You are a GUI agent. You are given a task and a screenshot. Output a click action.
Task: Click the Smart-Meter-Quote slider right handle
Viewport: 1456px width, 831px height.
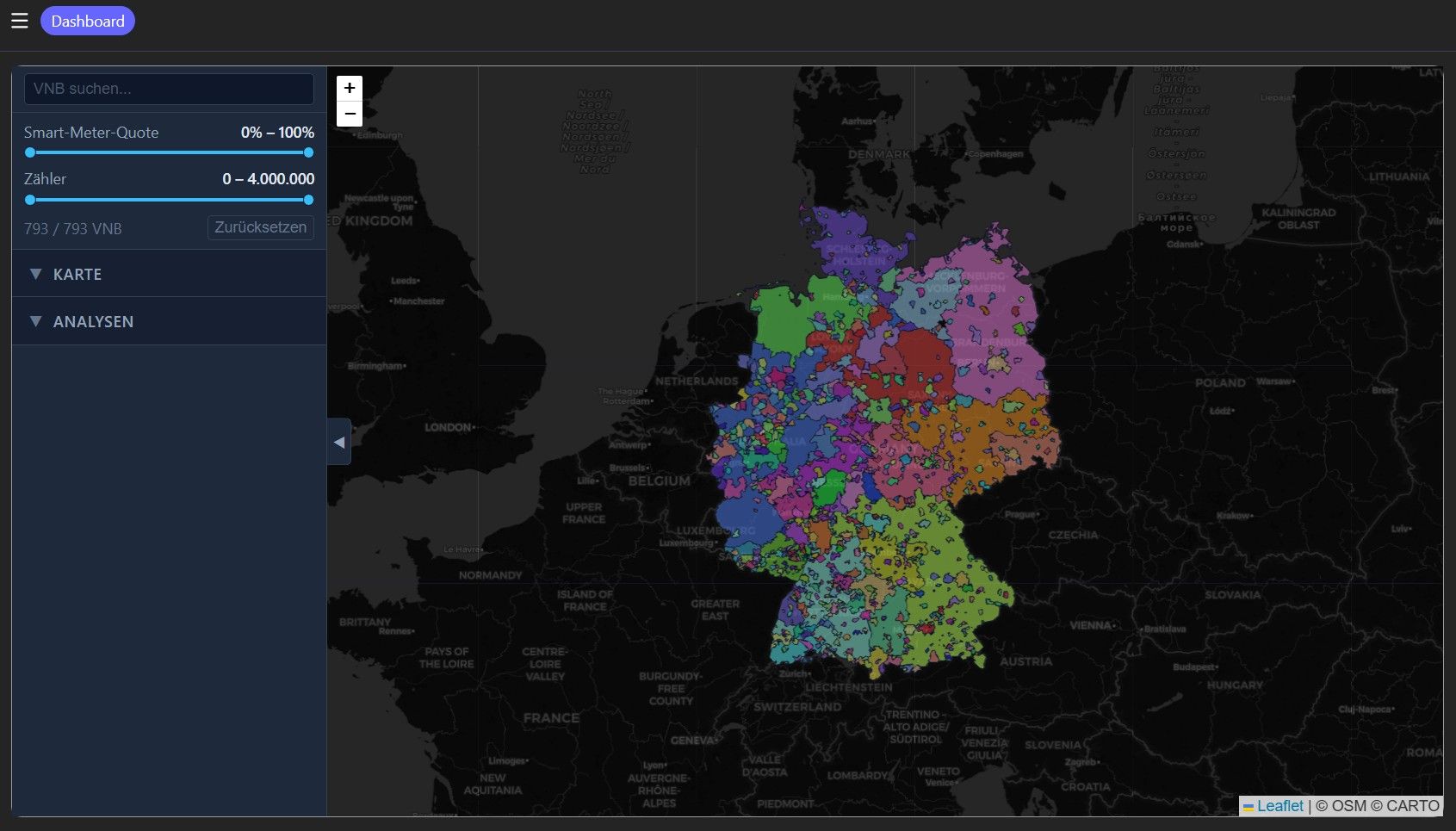click(308, 152)
